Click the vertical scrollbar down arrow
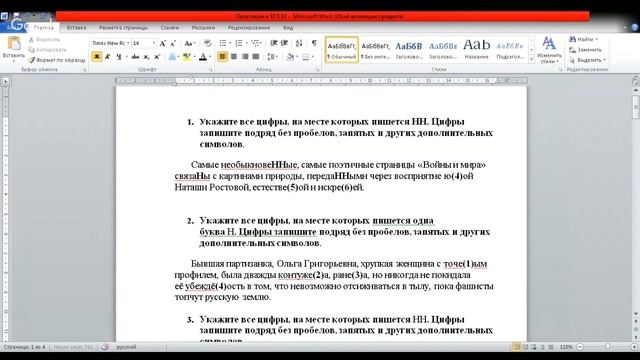Screen dimensions: 640x360 tap(636, 314)
